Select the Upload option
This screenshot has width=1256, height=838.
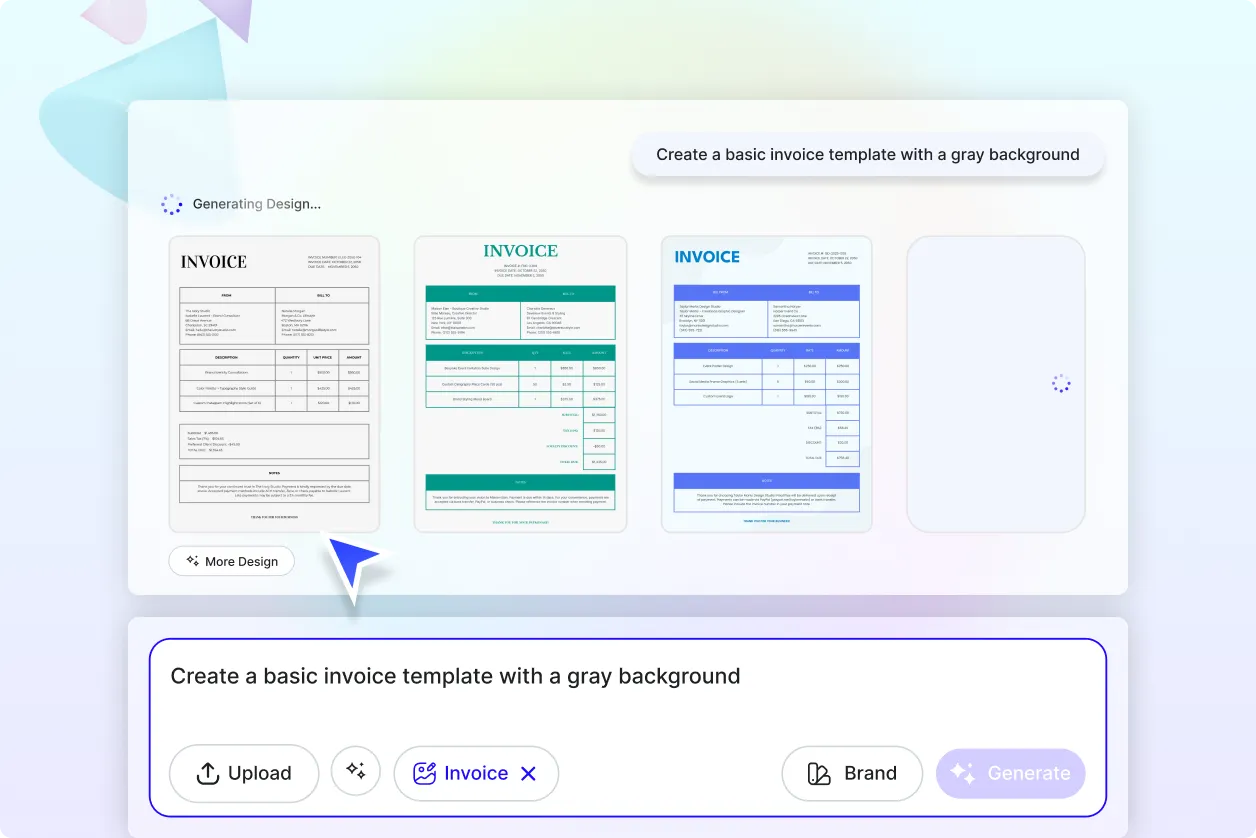(243, 773)
